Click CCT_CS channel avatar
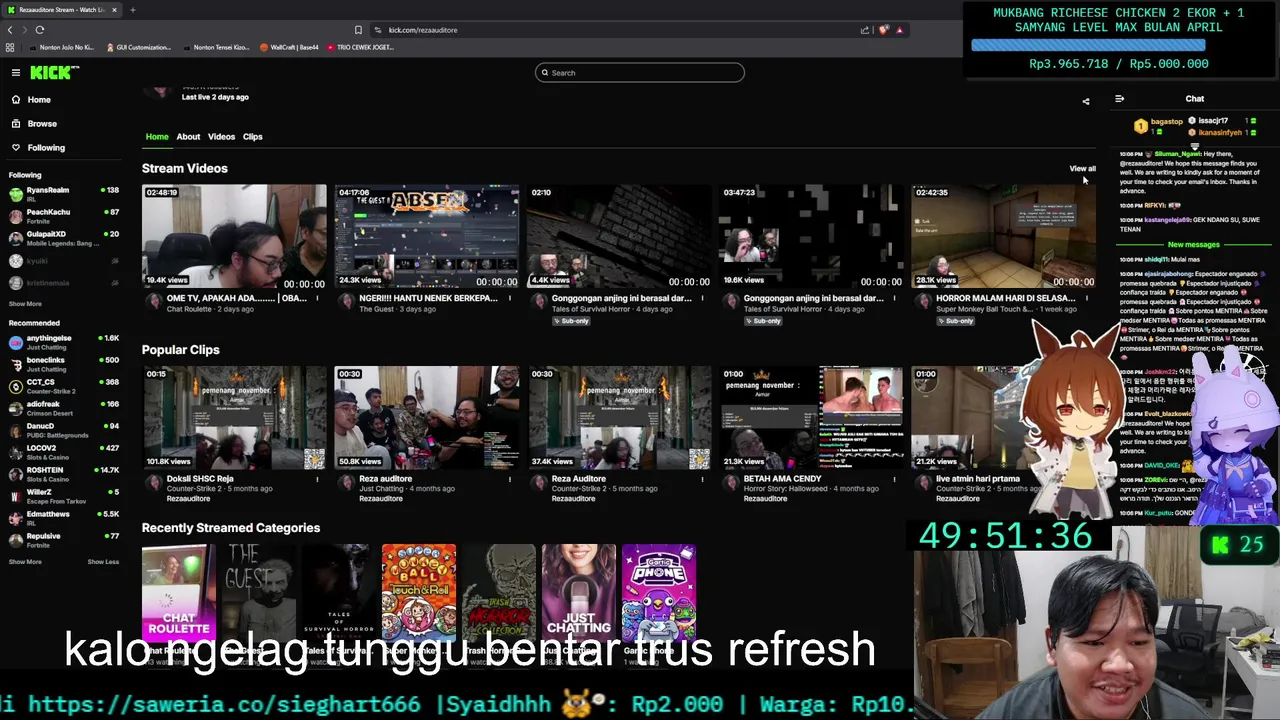Screen dimensions: 1280x720 (x=16, y=386)
